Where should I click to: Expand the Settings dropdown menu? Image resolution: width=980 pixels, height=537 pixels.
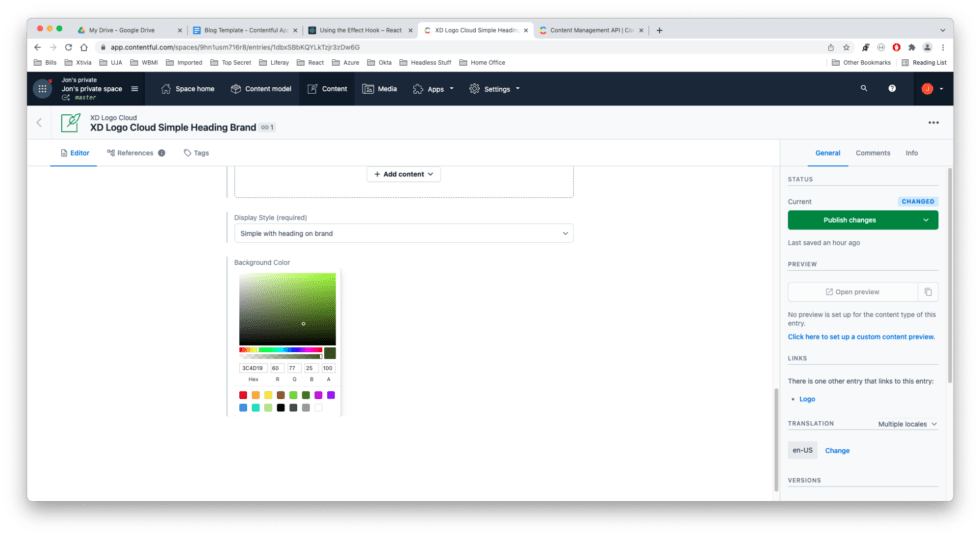[x=494, y=89]
